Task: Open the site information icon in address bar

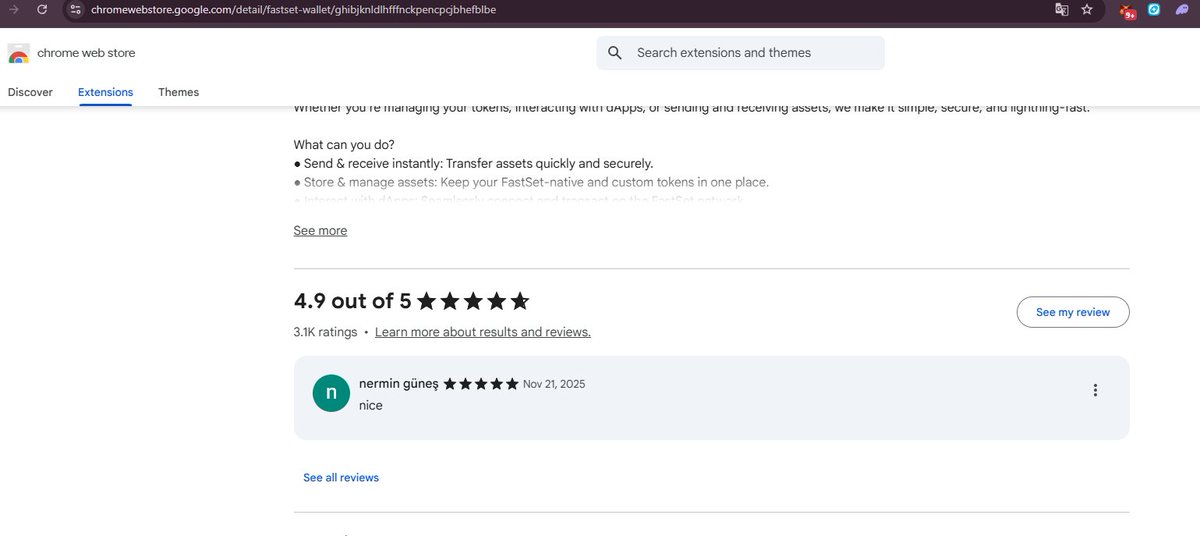Action: [76, 10]
